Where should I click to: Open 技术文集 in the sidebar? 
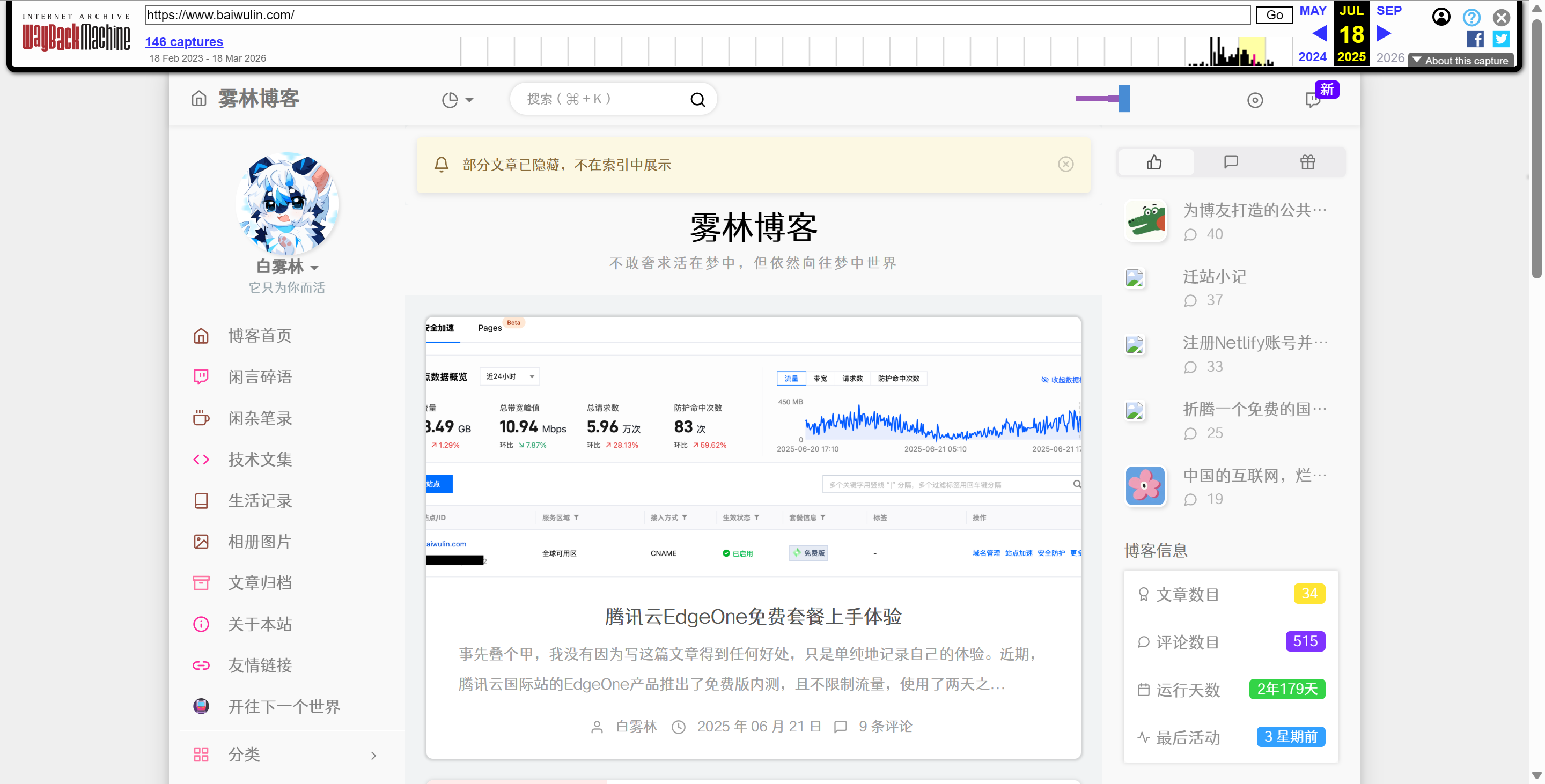coord(260,460)
